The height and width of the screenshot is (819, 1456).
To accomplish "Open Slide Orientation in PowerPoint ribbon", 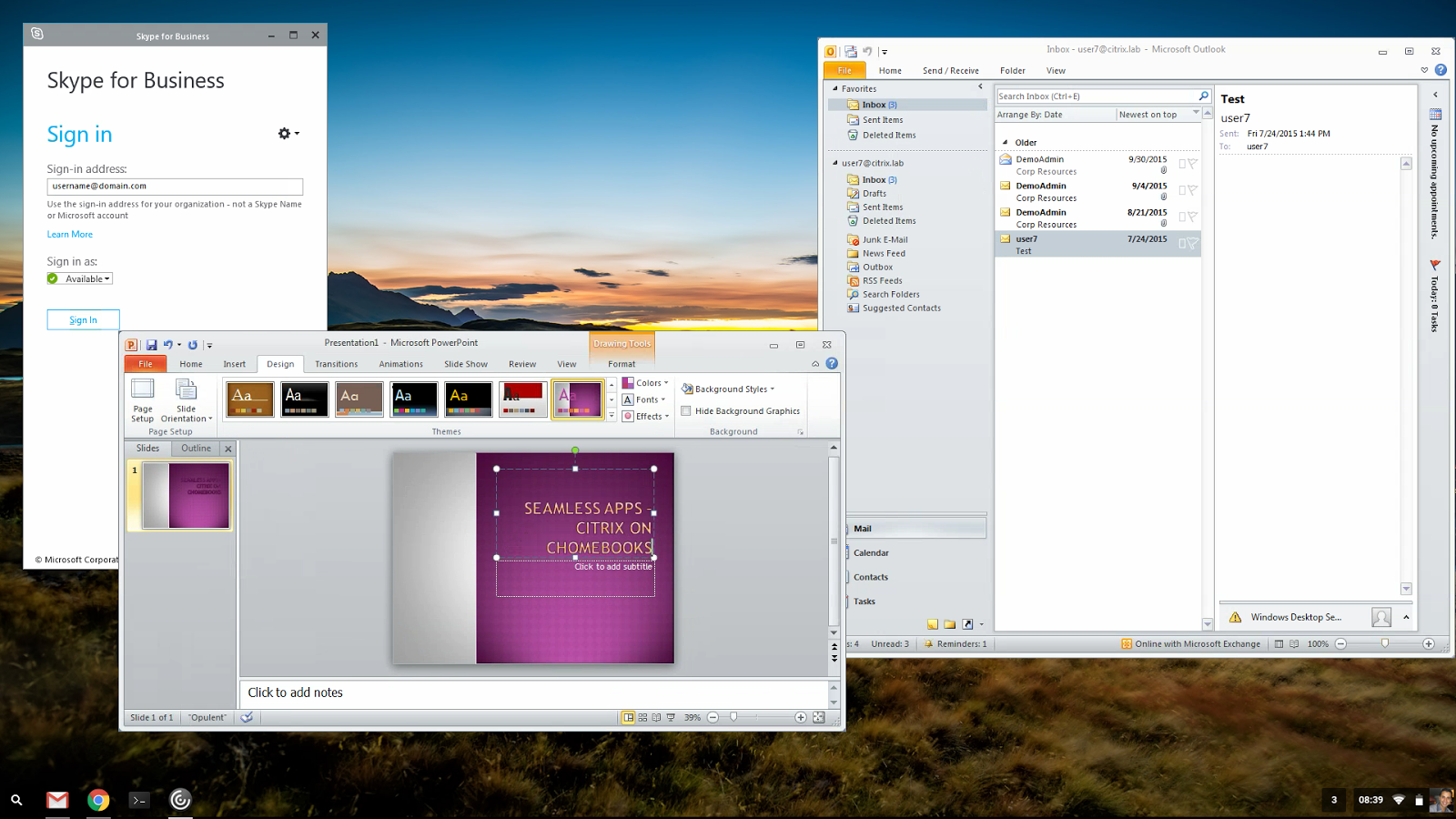I will [x=187, y=400].
